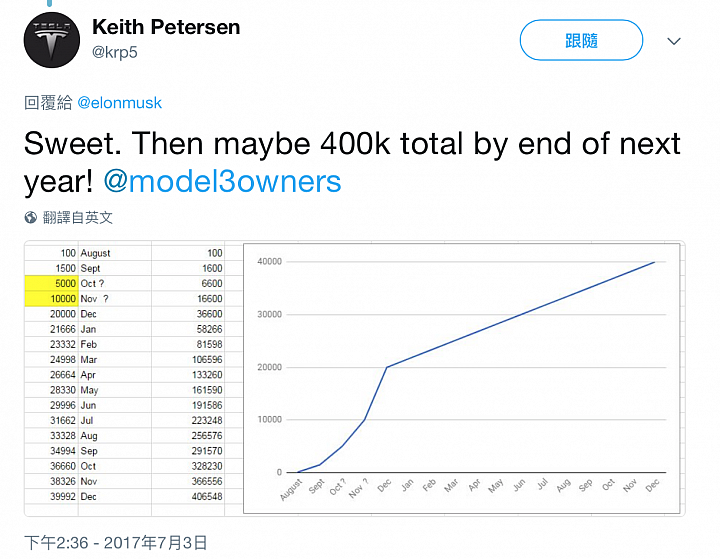The image size is (720, 559).
Task: Click the globe icon beside the translation note
Action: coord(31,217)
